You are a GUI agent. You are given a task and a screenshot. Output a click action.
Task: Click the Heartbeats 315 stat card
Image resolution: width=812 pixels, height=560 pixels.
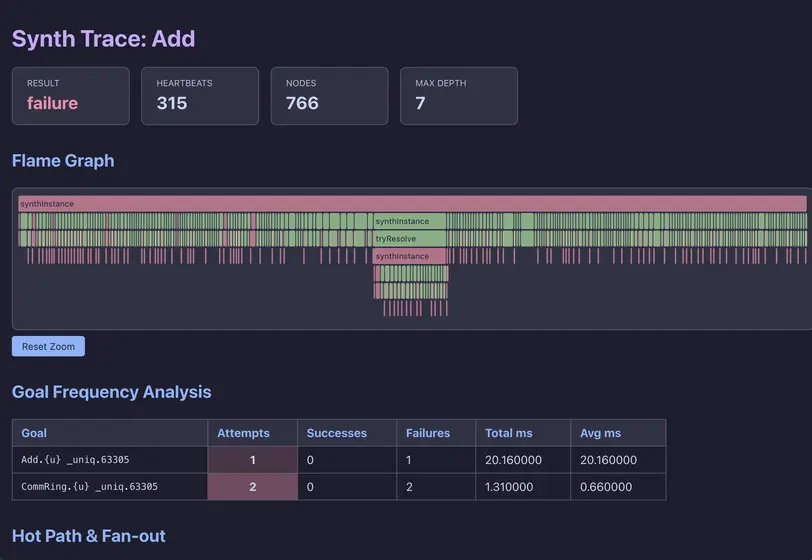(200, 96)
